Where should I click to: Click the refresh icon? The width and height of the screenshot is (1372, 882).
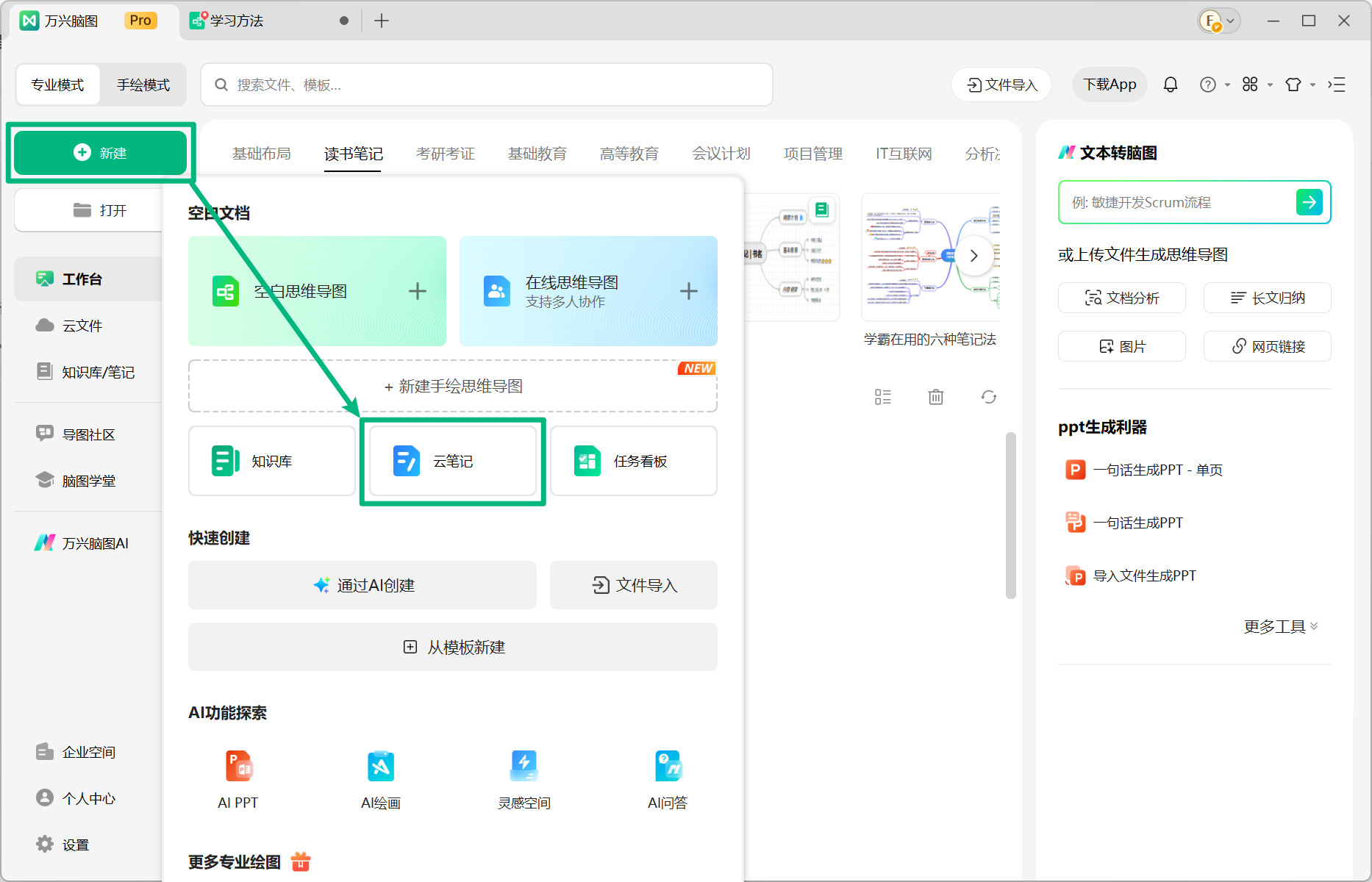coord(989,397)
